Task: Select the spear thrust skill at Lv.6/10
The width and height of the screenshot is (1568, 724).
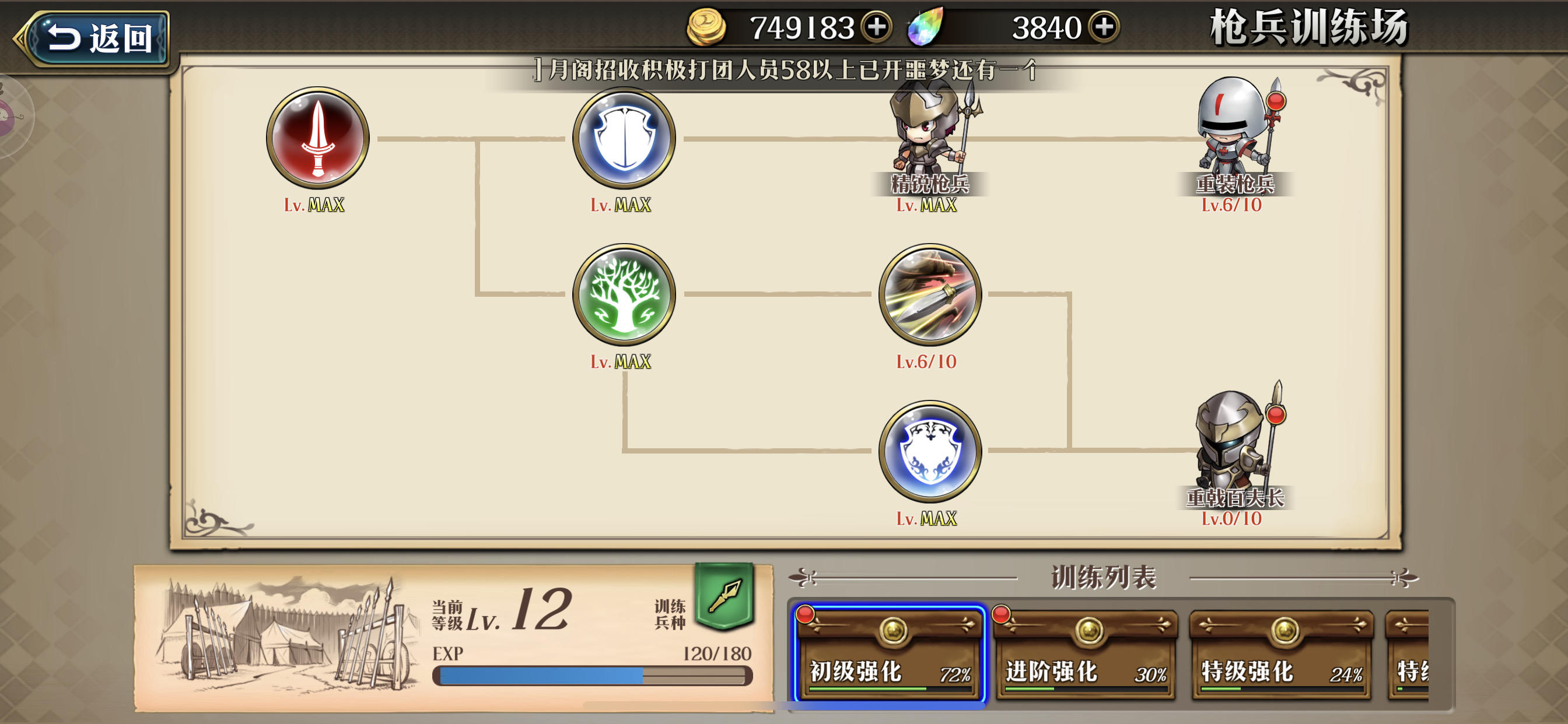Action: [x=929, y=294]
